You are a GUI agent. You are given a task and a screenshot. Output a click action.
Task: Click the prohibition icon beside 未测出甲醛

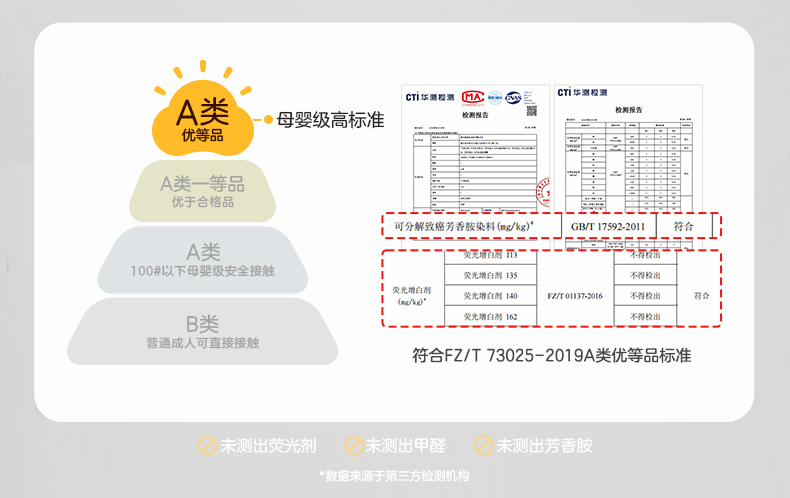coord(354,446)
